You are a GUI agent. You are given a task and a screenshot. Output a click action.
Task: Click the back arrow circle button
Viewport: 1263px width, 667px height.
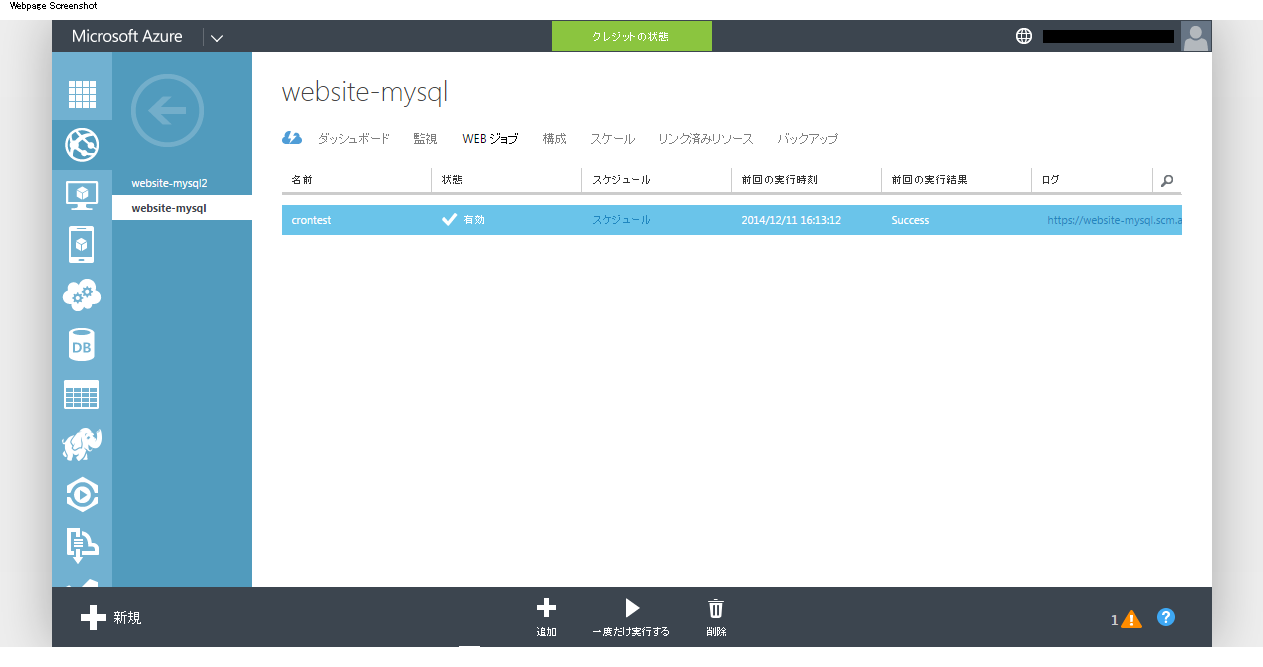[x=167, y=110]
